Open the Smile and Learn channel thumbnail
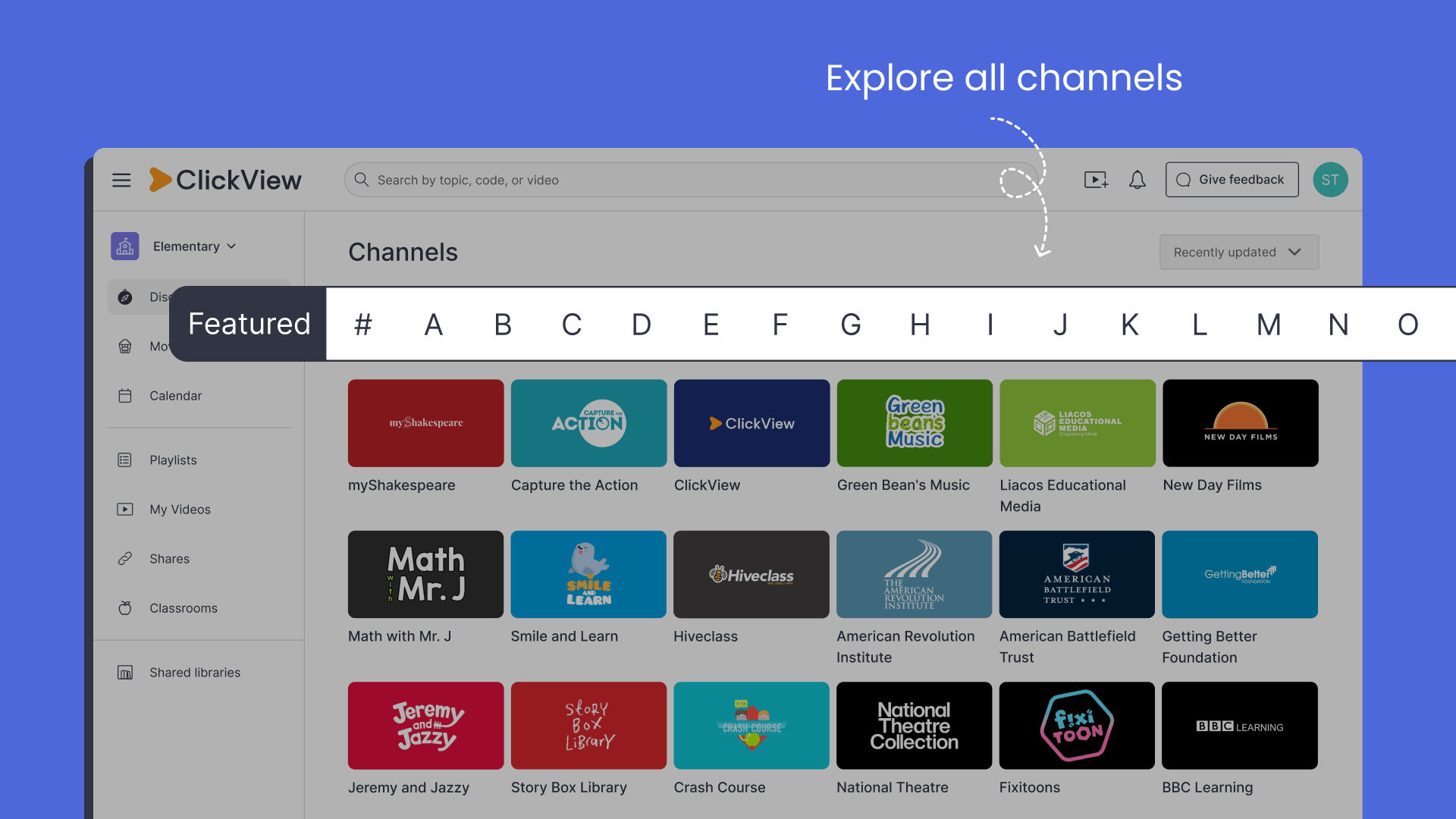This screenshot has width=1456, height=819. [588, 574]
